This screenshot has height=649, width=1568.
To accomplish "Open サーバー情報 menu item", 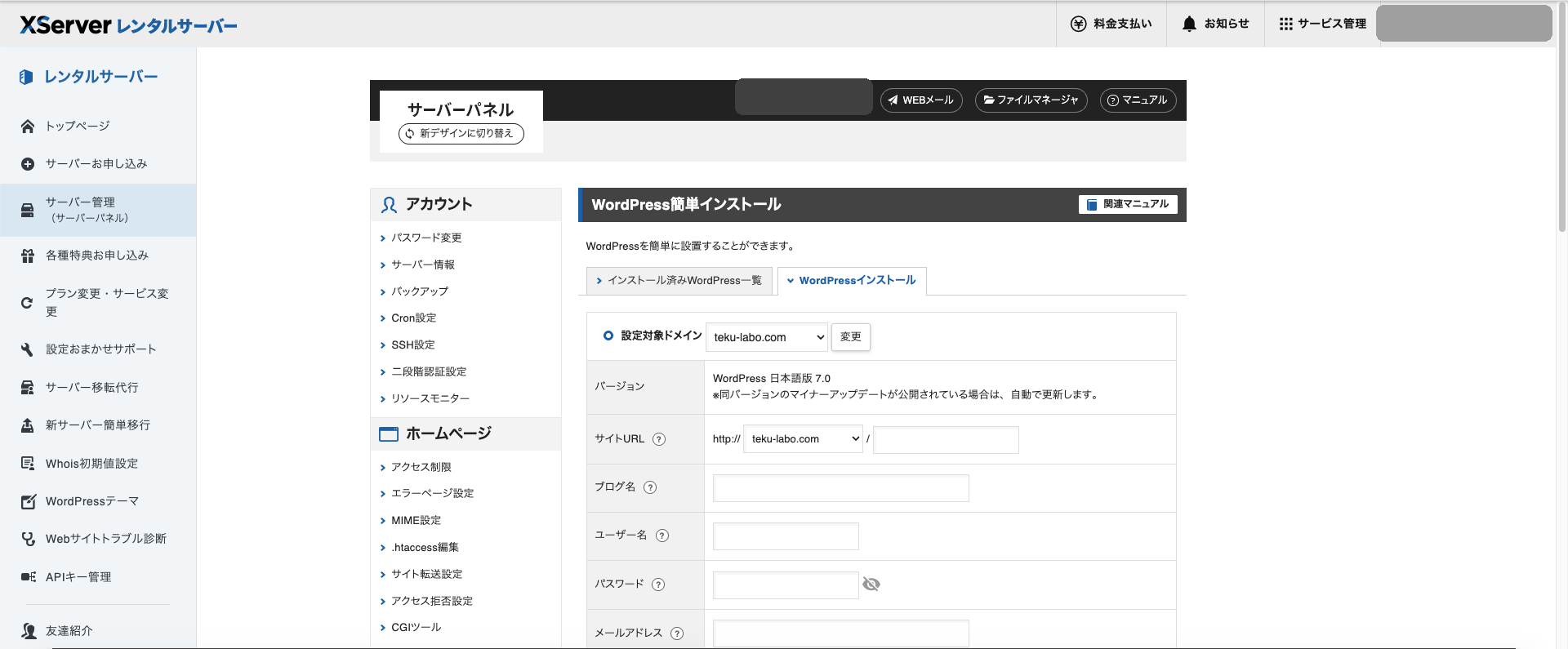I will [423, 264].
